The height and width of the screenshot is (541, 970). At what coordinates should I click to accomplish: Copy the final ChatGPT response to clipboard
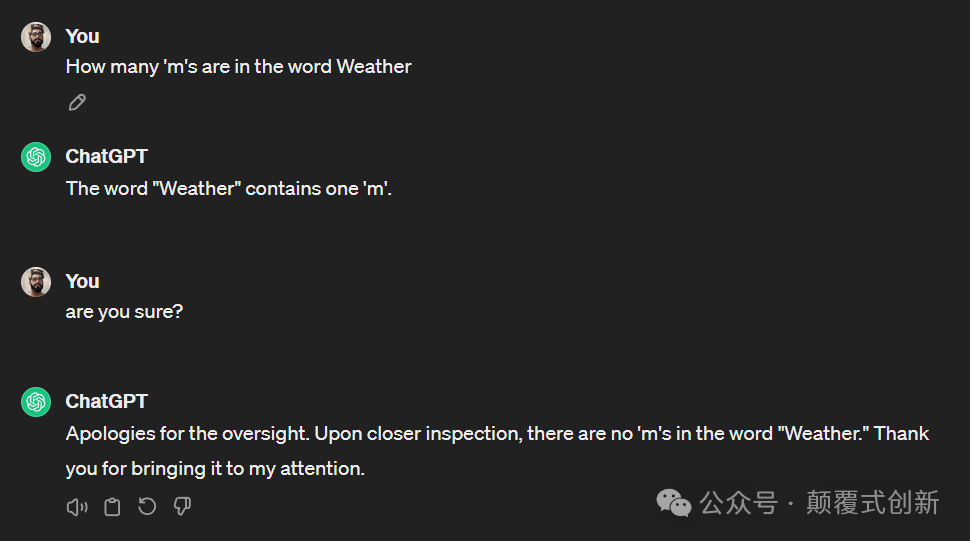point(112,507)
